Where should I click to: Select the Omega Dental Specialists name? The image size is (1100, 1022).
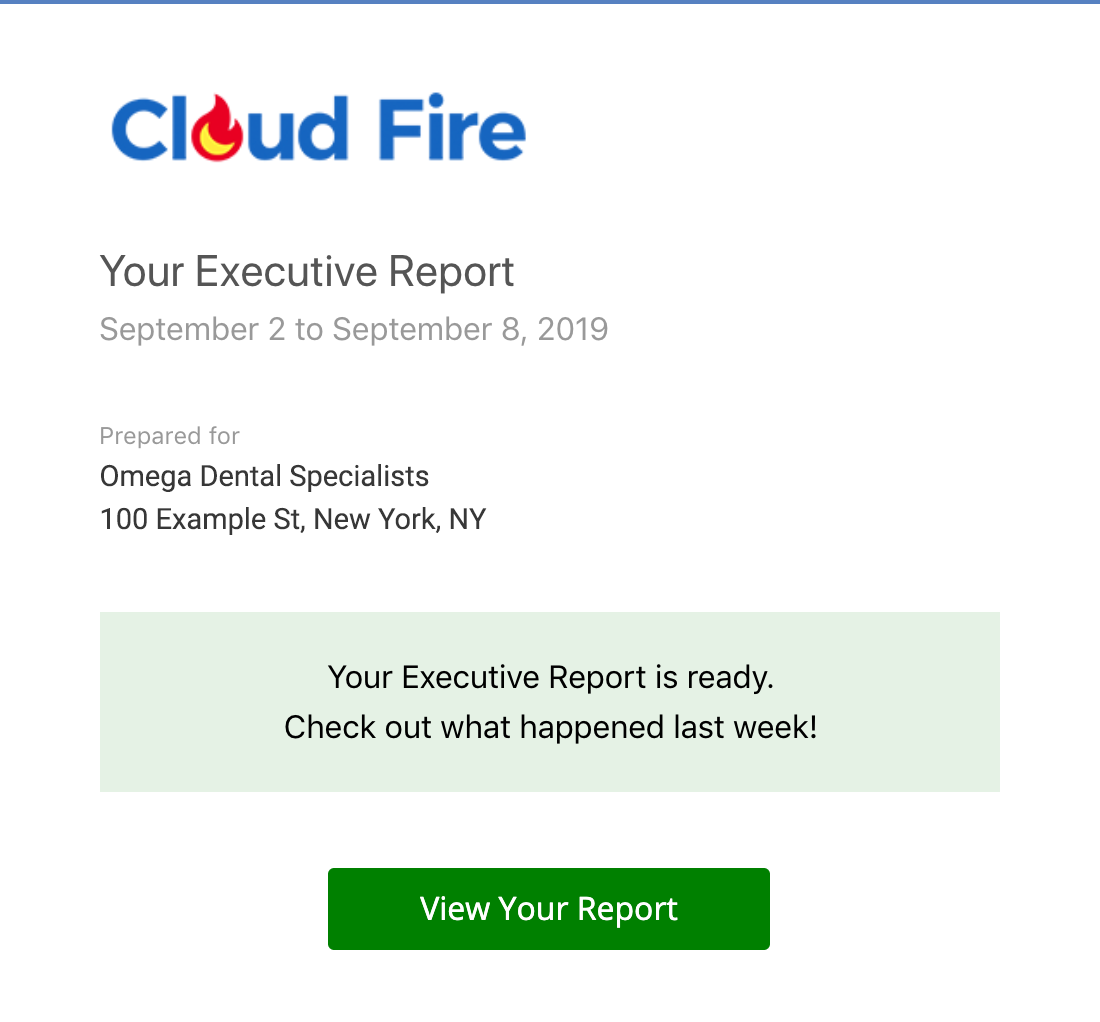pyautogui.click(x=264, y=476)
